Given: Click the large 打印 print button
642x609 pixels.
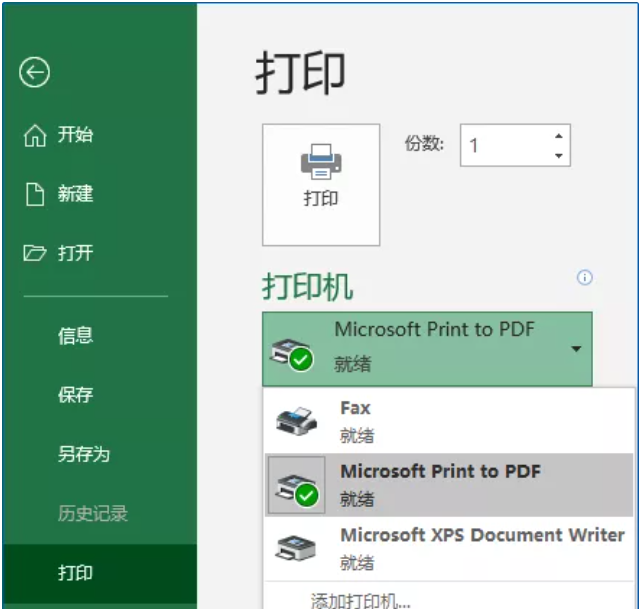Looking at the screenshot, I should pyautogui.click(x=321, y=185).
